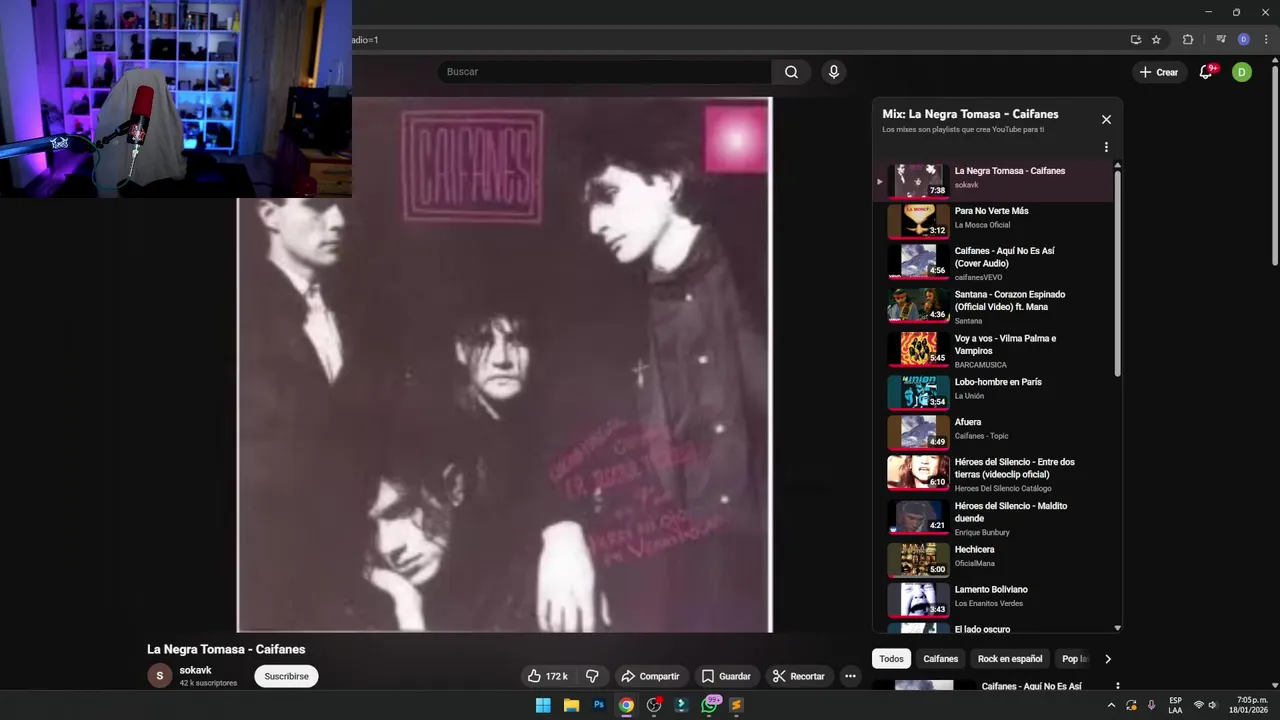Click the tray microphone icon
1280x720 pixels.
[1151, 705]
